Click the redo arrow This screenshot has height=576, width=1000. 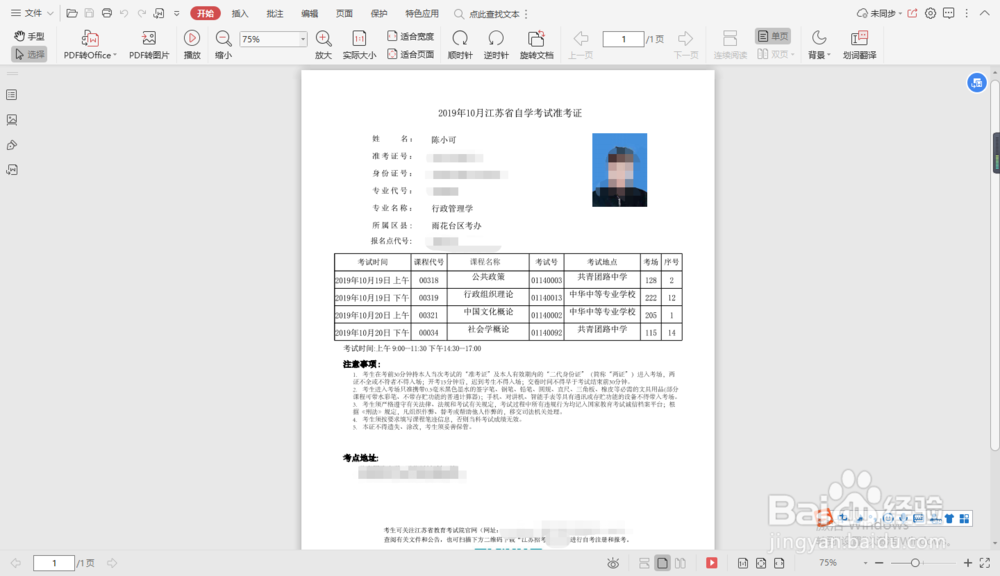coord(142,13)
